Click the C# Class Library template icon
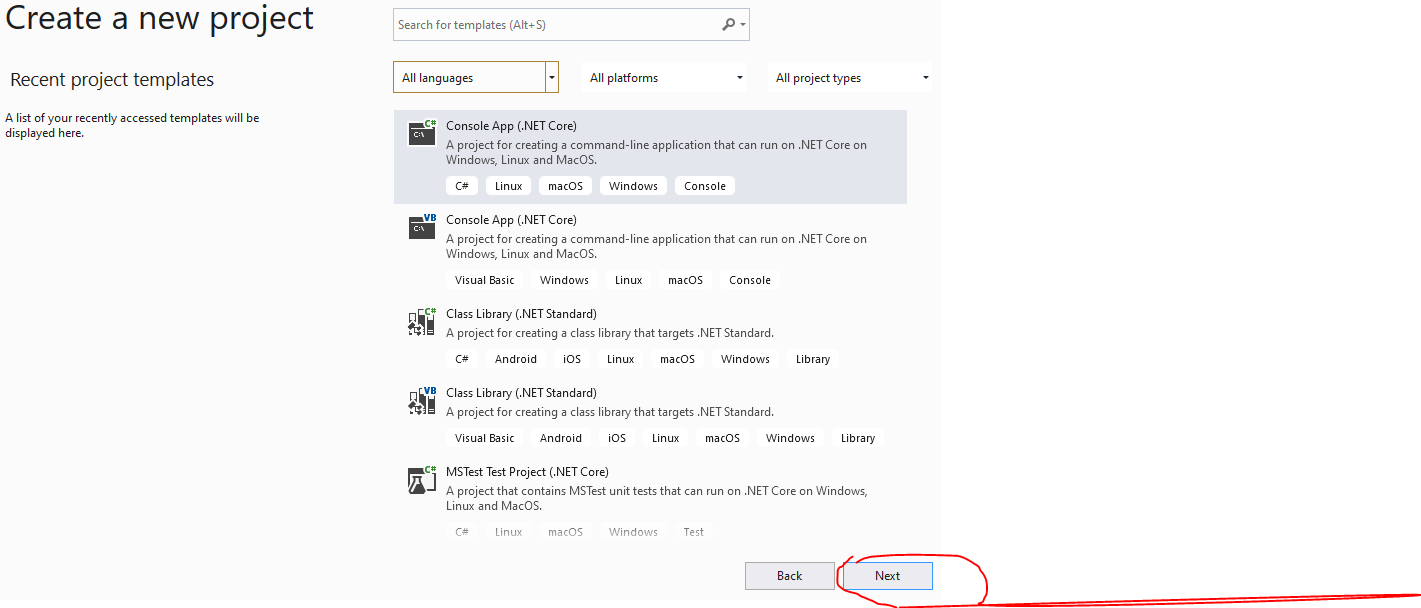Viewport: 1421px width, 608px height. 422,320
